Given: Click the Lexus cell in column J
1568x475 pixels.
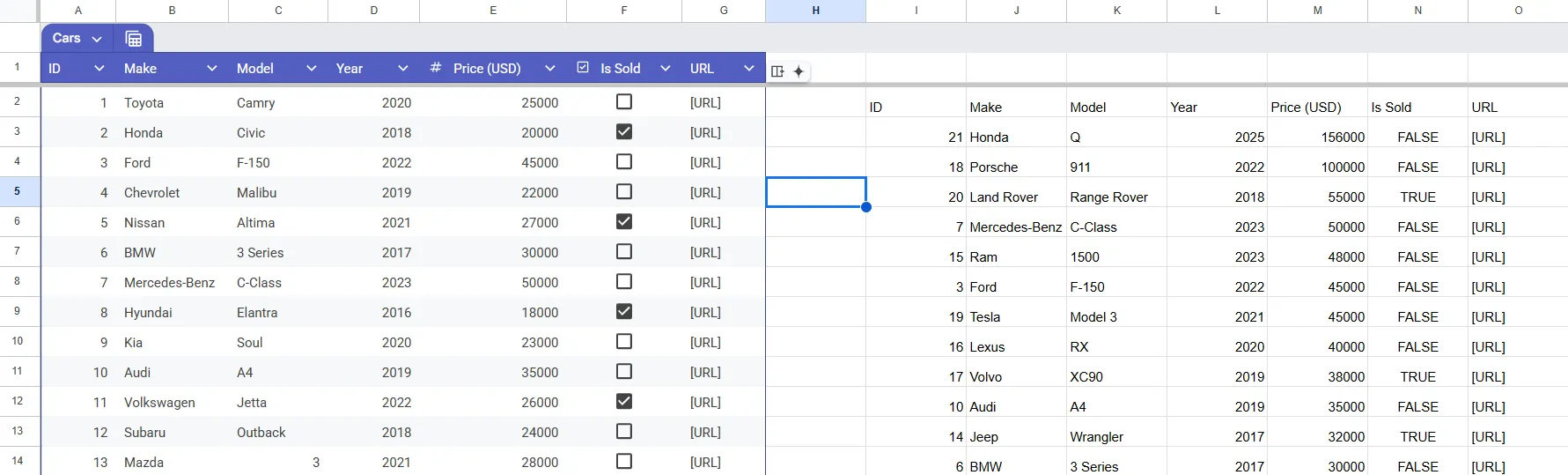Looking at the screenshot, I should (1016, 347).
